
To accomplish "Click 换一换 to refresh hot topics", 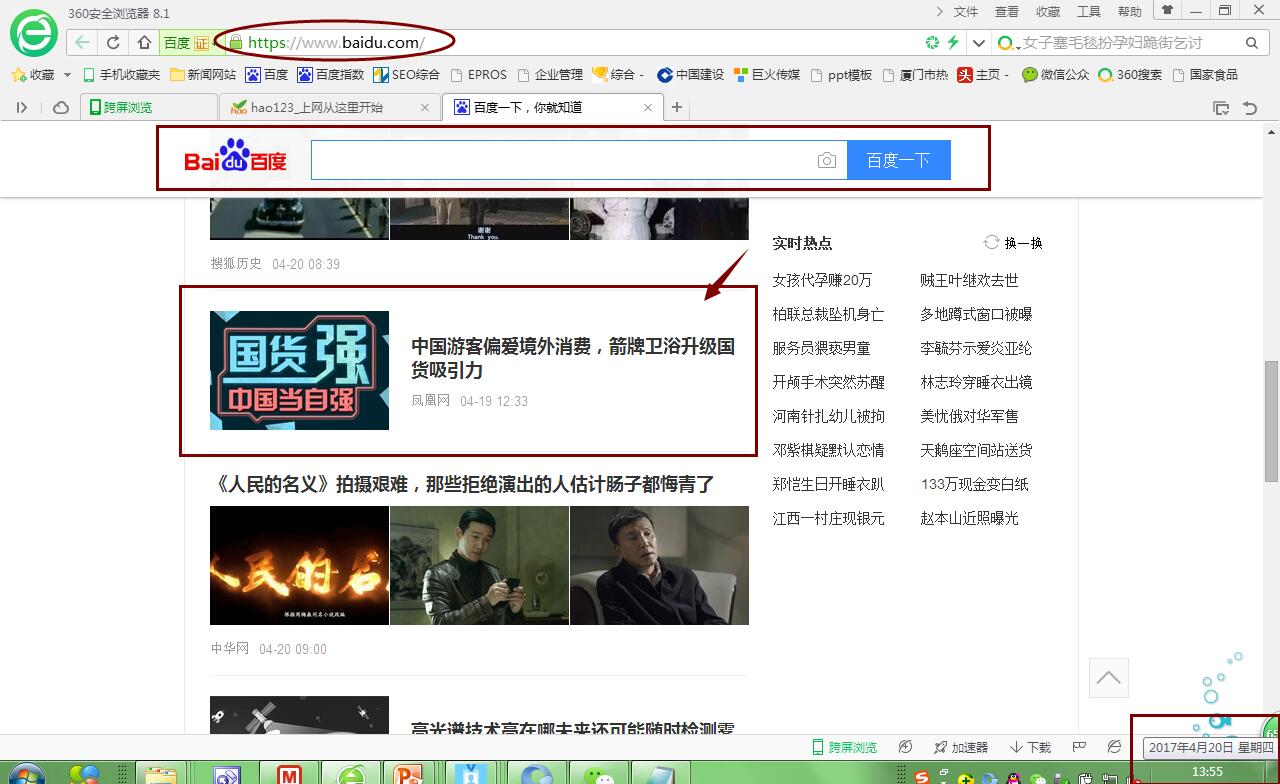I will (1014, 243).
